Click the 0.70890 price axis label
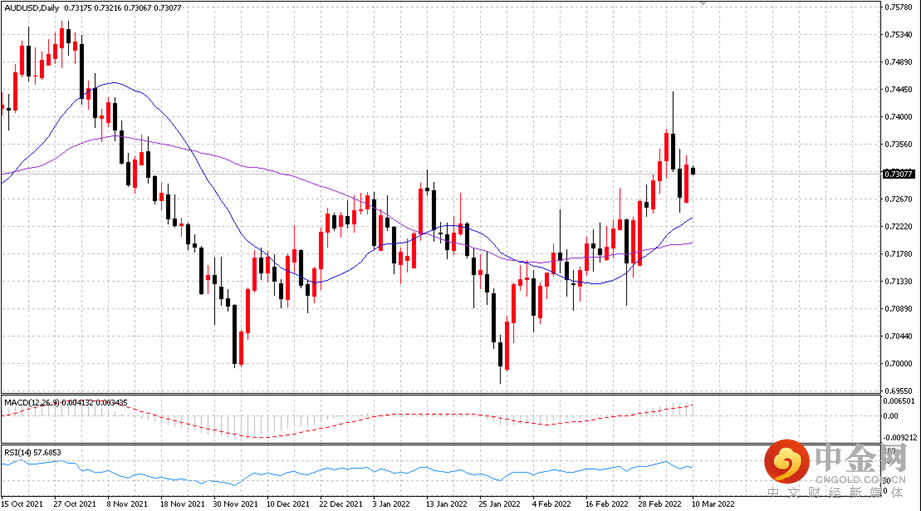Viewport: 921px width, 511px height. point(899,309)
